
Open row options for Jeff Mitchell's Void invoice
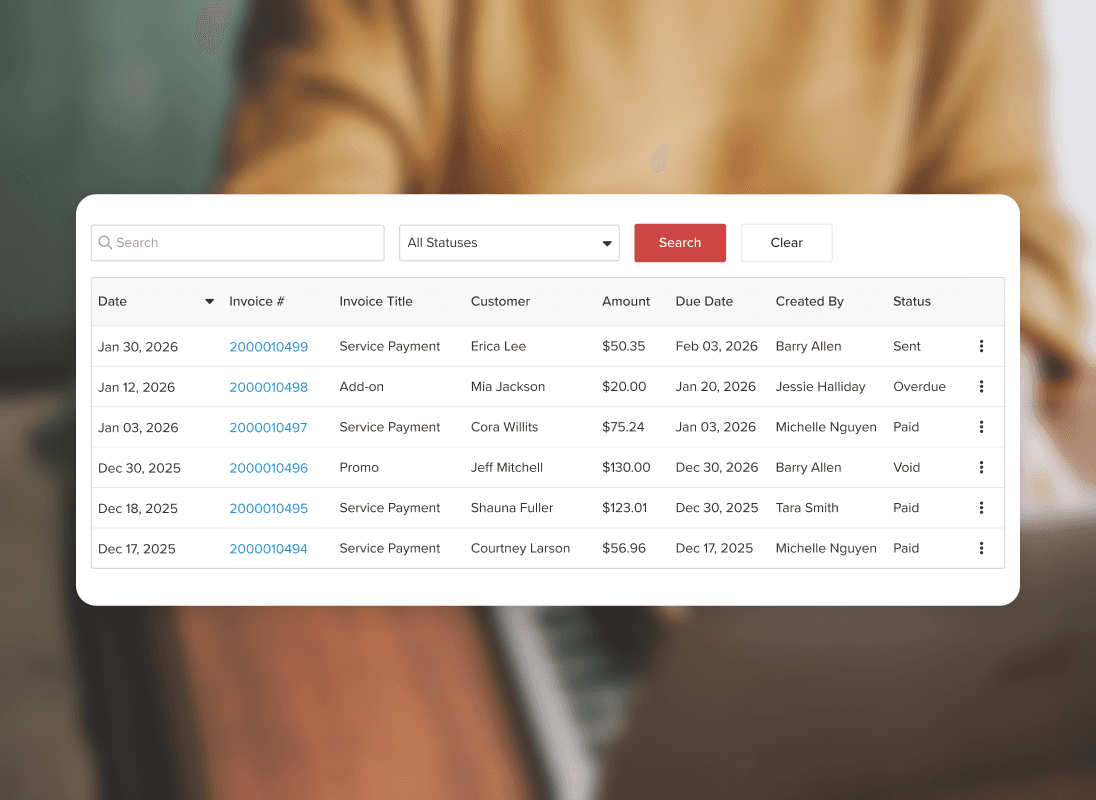tap(981, 467)
